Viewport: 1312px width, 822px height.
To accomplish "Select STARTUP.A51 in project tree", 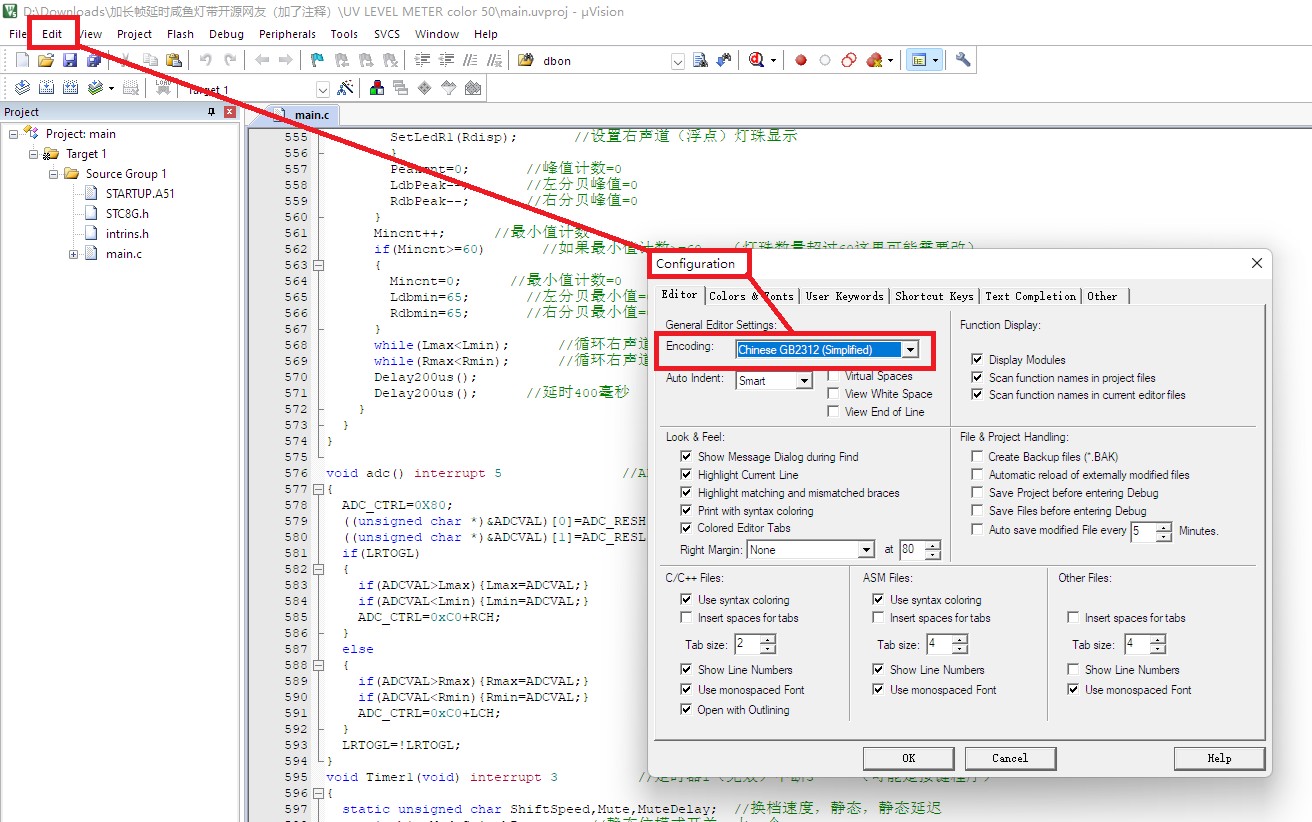I will coord(140,194).
